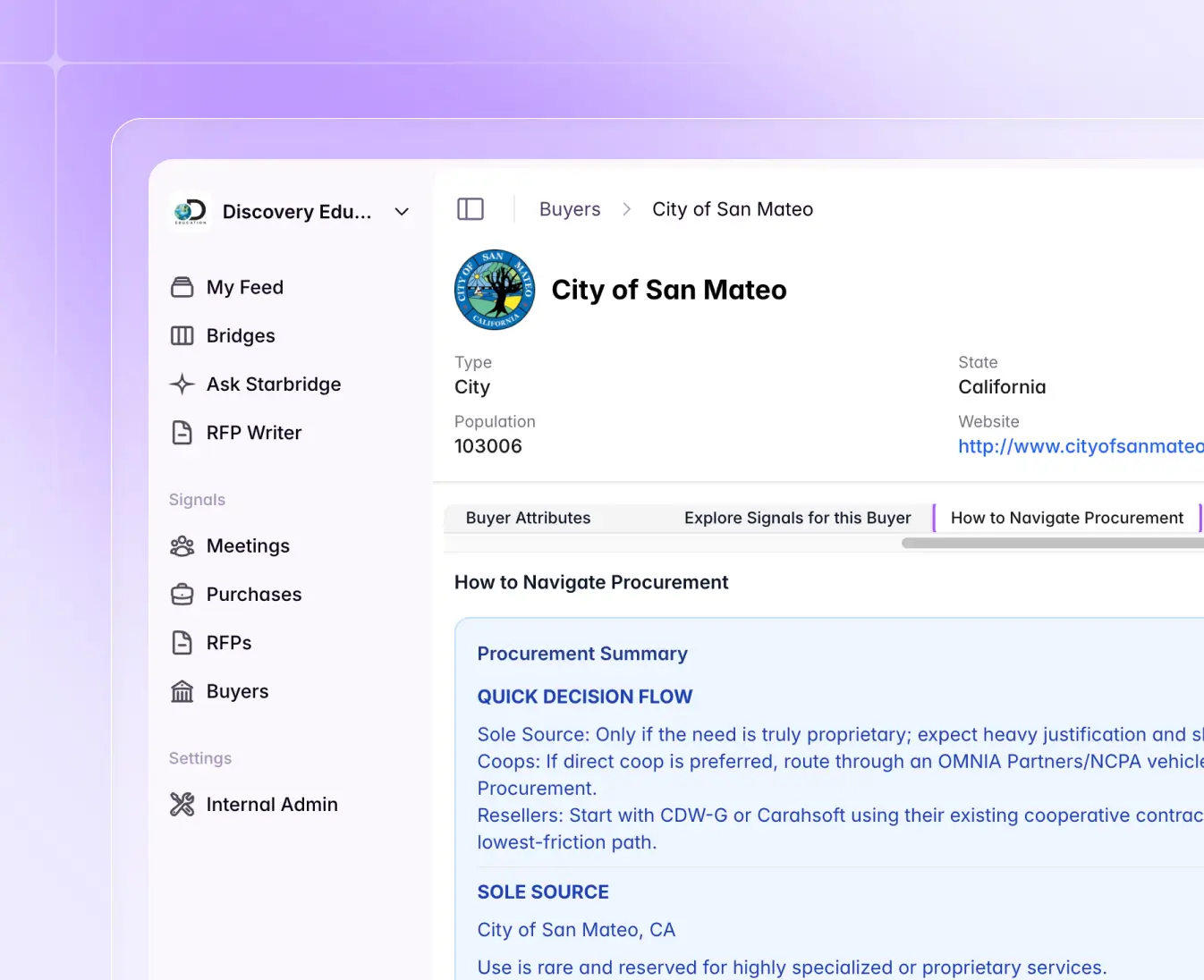Open the Bridges menu item
This screenshot has width=1204, height=980.
pos(241,335)
